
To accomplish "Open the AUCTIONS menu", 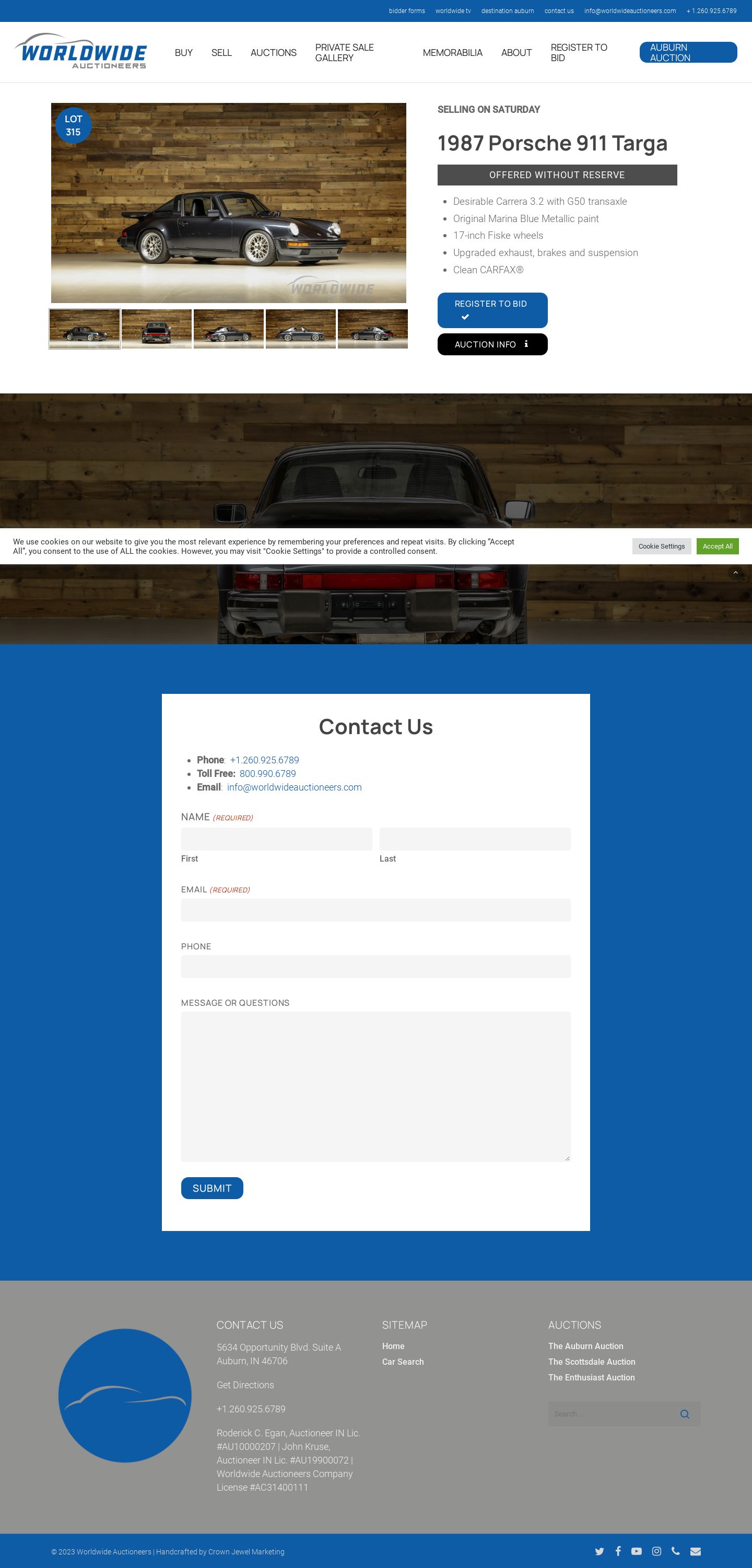I will click(x=273, y=52).
